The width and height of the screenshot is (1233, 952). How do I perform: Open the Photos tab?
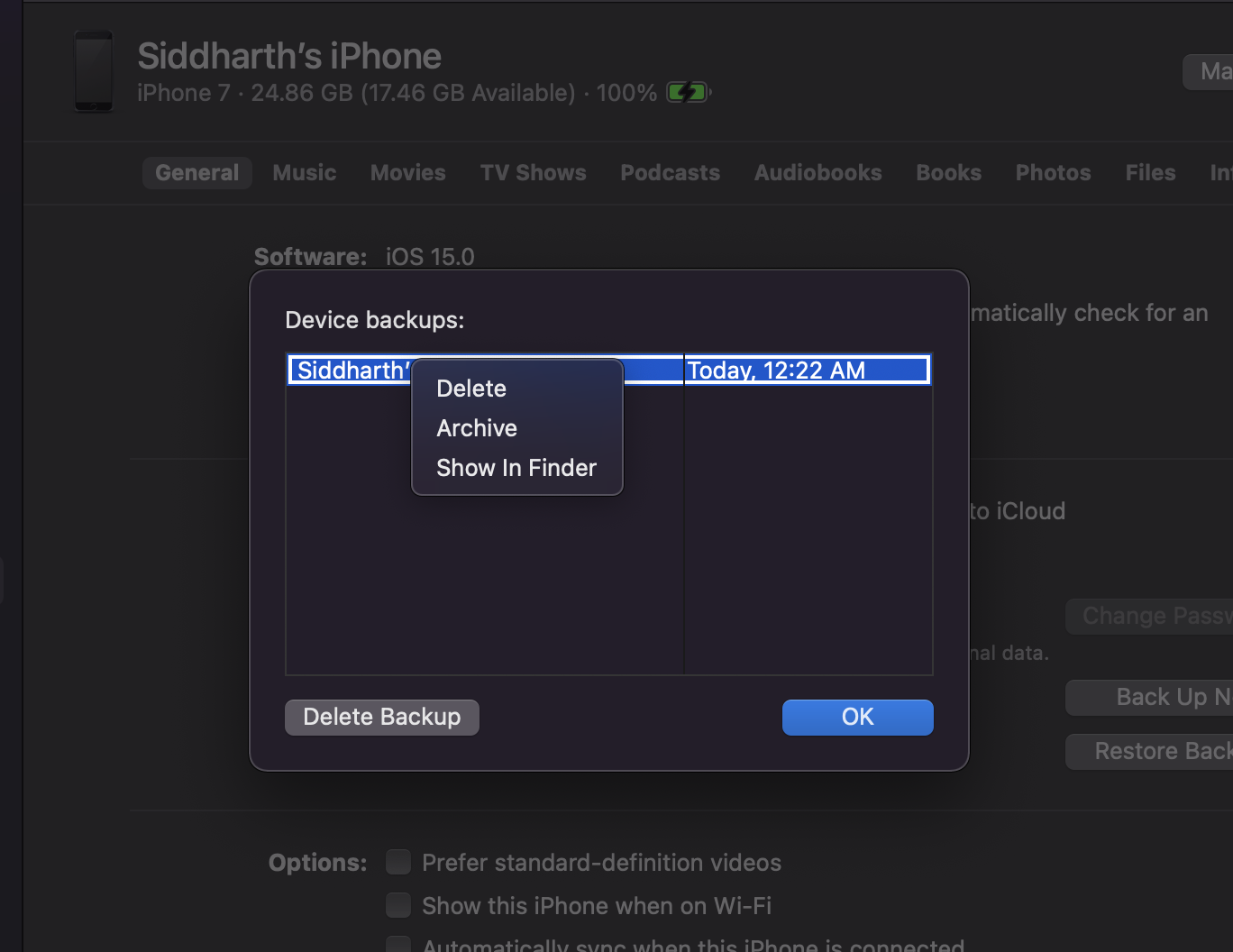(1054, 172)
